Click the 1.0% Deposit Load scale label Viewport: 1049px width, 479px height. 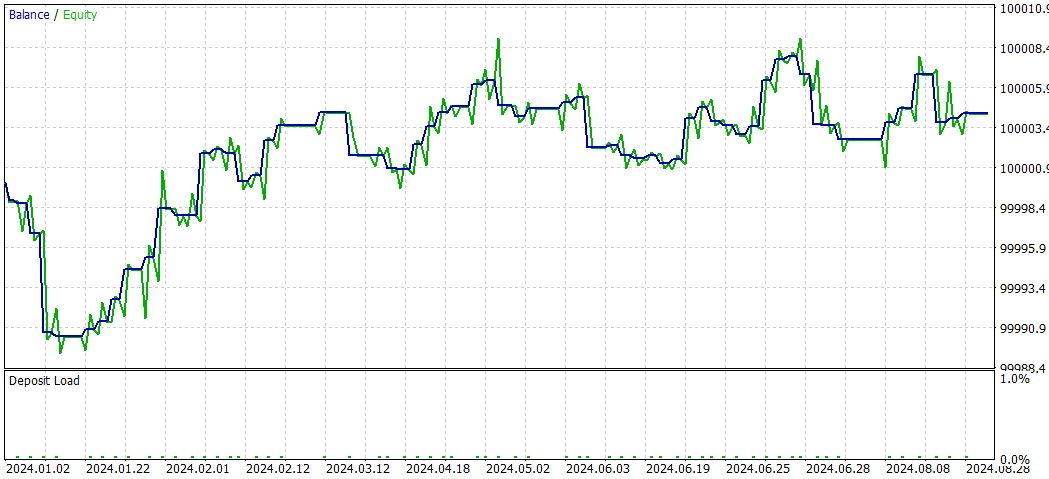click(1015, 379)
